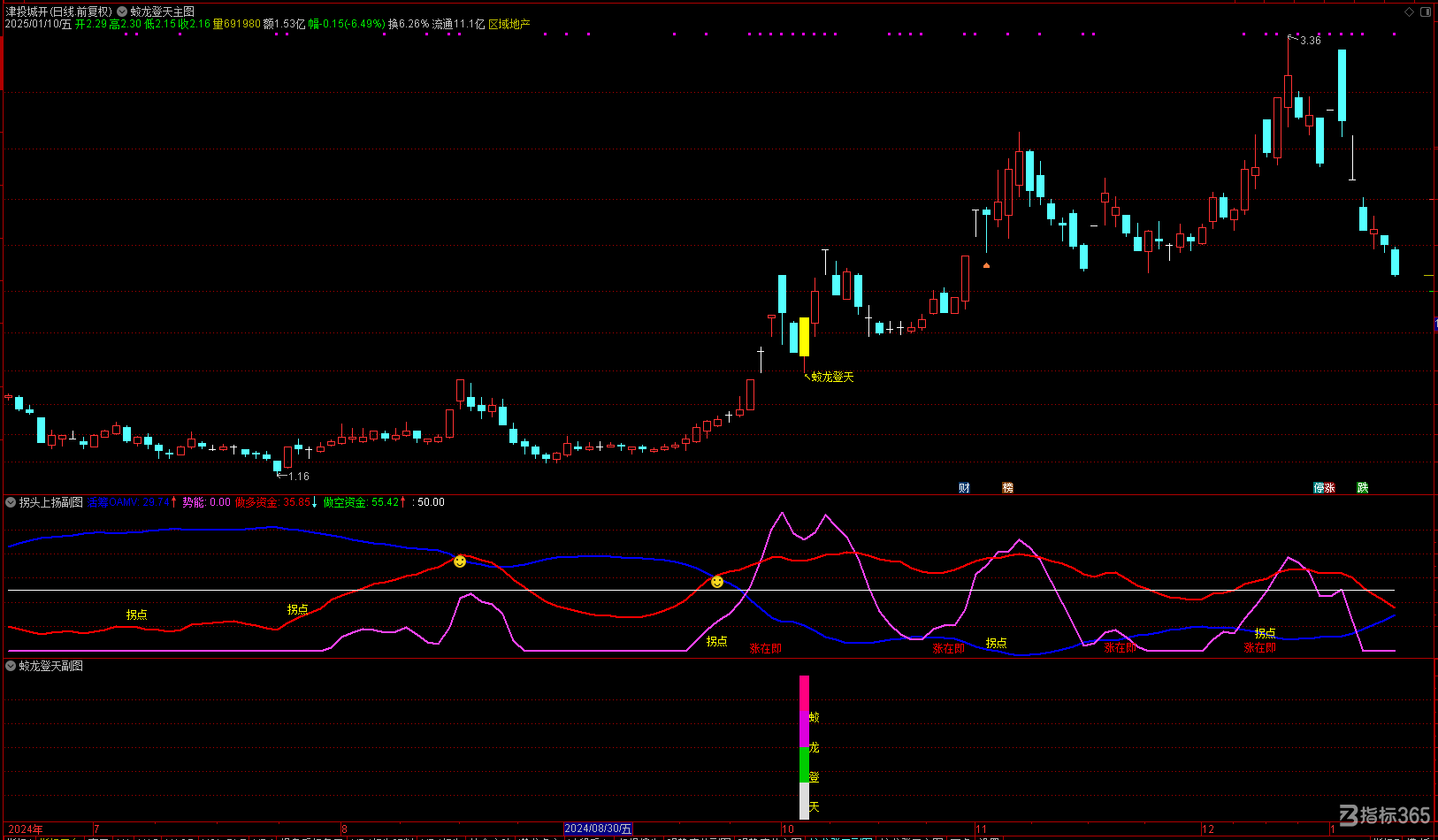Click the pink 蛟 segment of the signal bar
This screenshot has height=840, width=1438.
tap(804, 693)
